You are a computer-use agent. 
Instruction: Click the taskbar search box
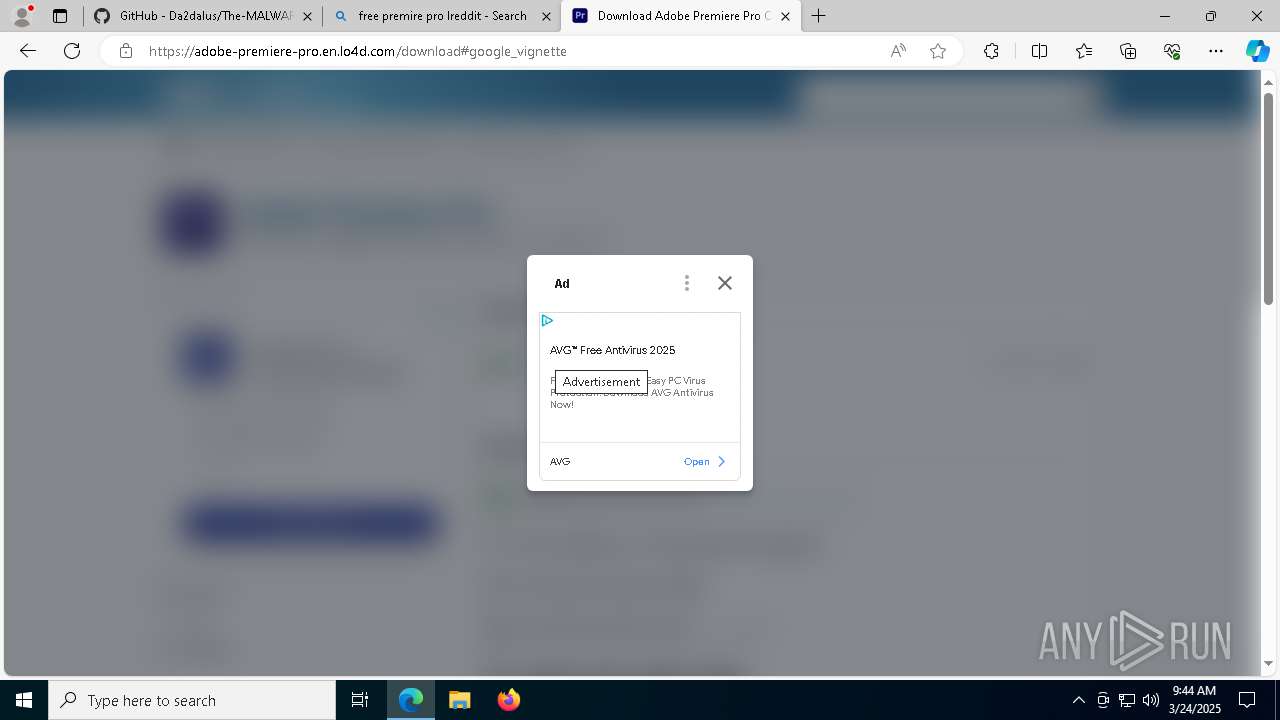tap(192, 700)
